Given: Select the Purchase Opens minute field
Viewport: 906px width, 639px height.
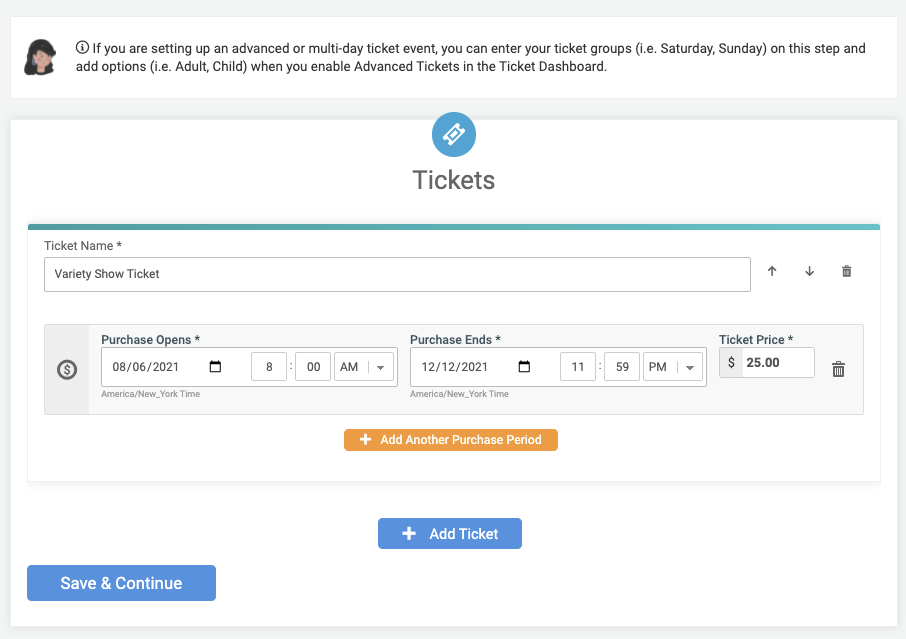Looking at the screenshot, I should coord(312,366).
